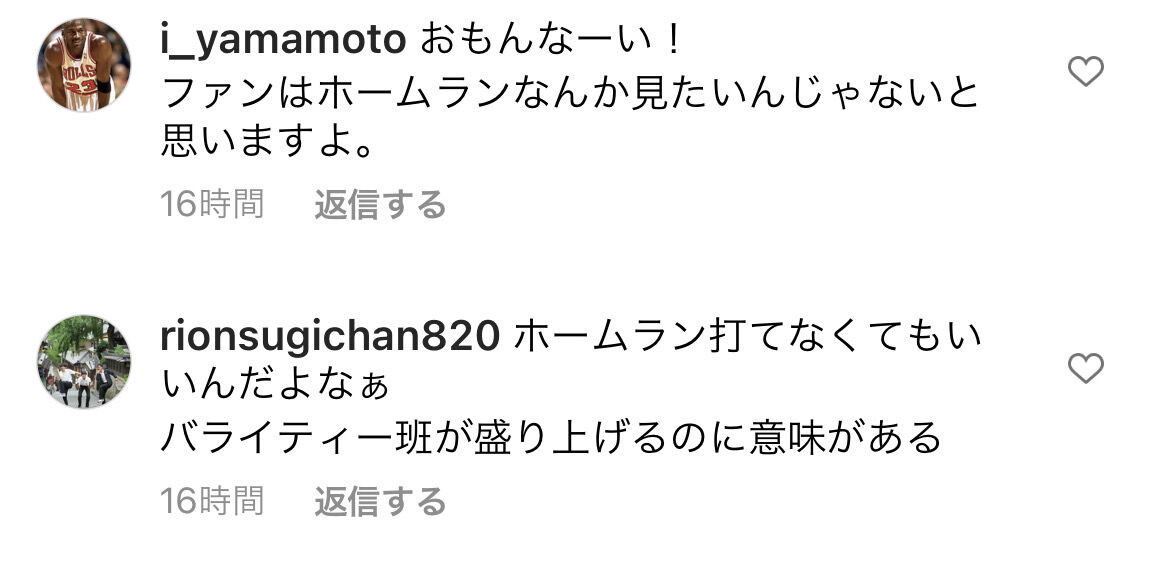1170x561 pixels.
Task: Click the 16時間 timestamp on rionsugichan820's comment
Action: click(213, 501)
